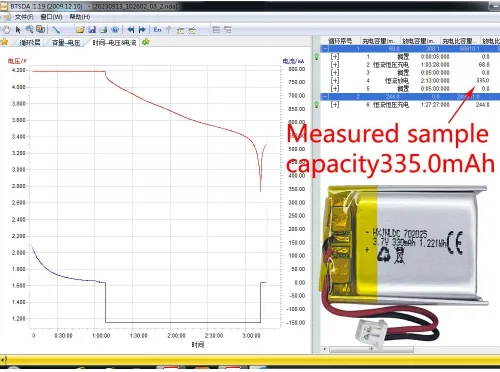Click the BTSDA application title bar icon
The height and width of the screenshot is (372, 500).
[4, 6]
